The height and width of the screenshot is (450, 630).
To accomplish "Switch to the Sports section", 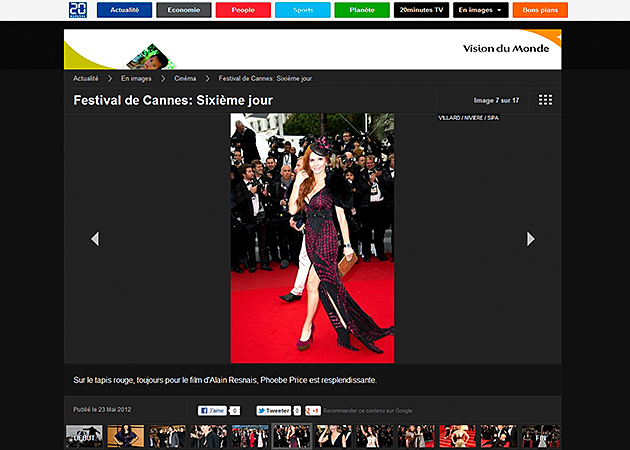I will pyautogui.click(x=302, y=10).
